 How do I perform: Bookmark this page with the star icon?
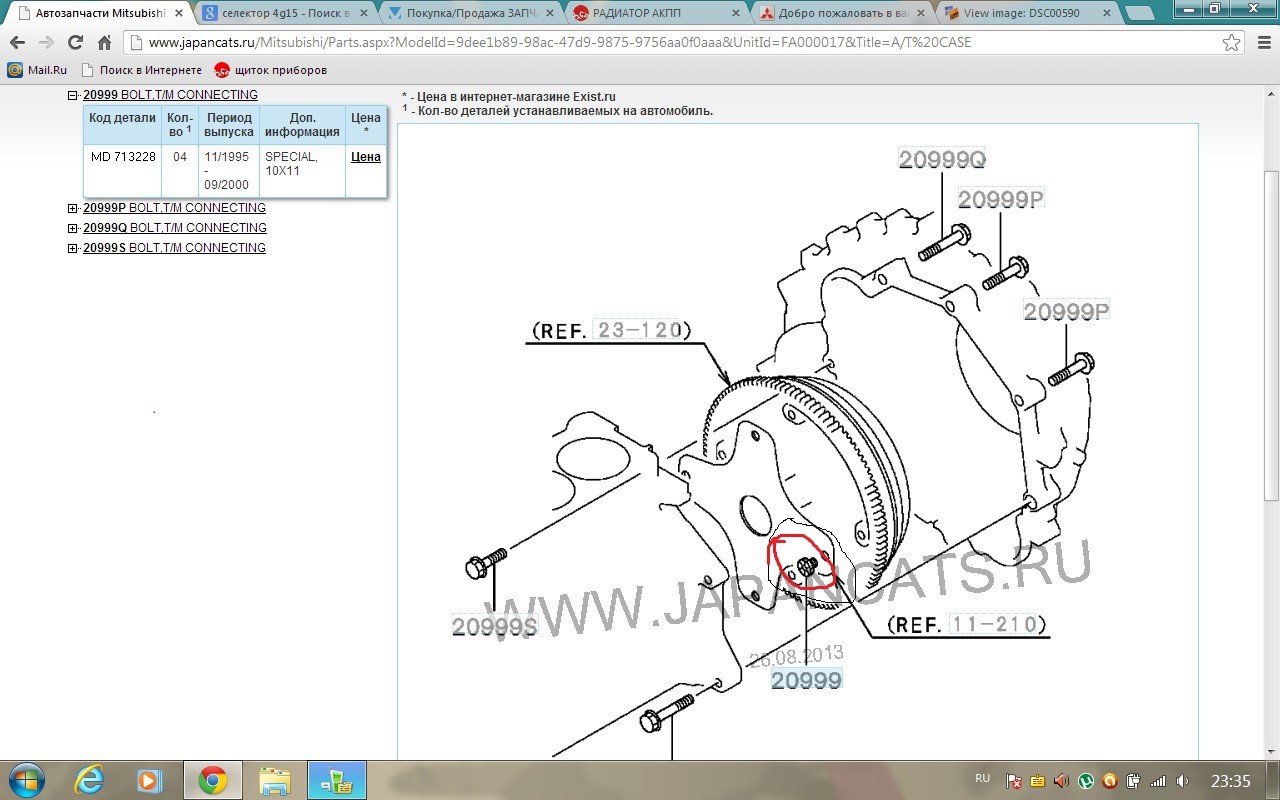(1232, 43)
